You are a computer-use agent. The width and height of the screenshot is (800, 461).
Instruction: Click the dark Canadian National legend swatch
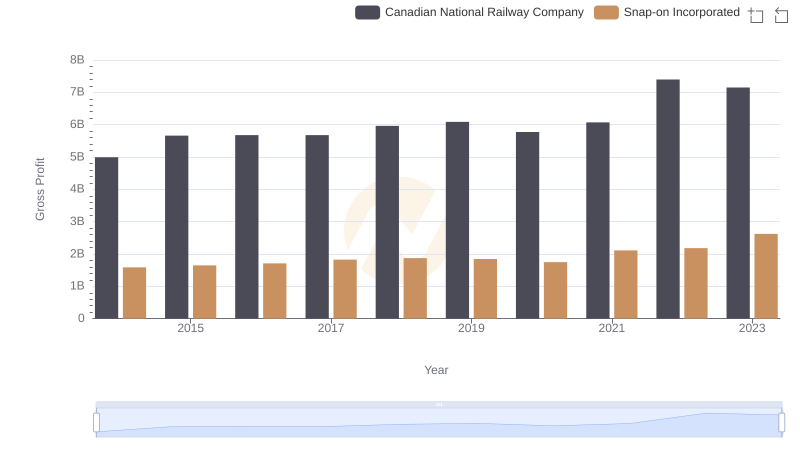point(367,12)
